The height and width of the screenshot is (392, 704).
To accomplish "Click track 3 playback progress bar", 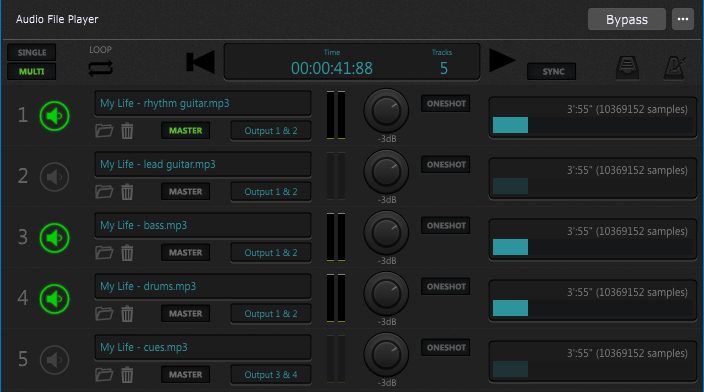I will pyautogui.click(x=593, y=247).
